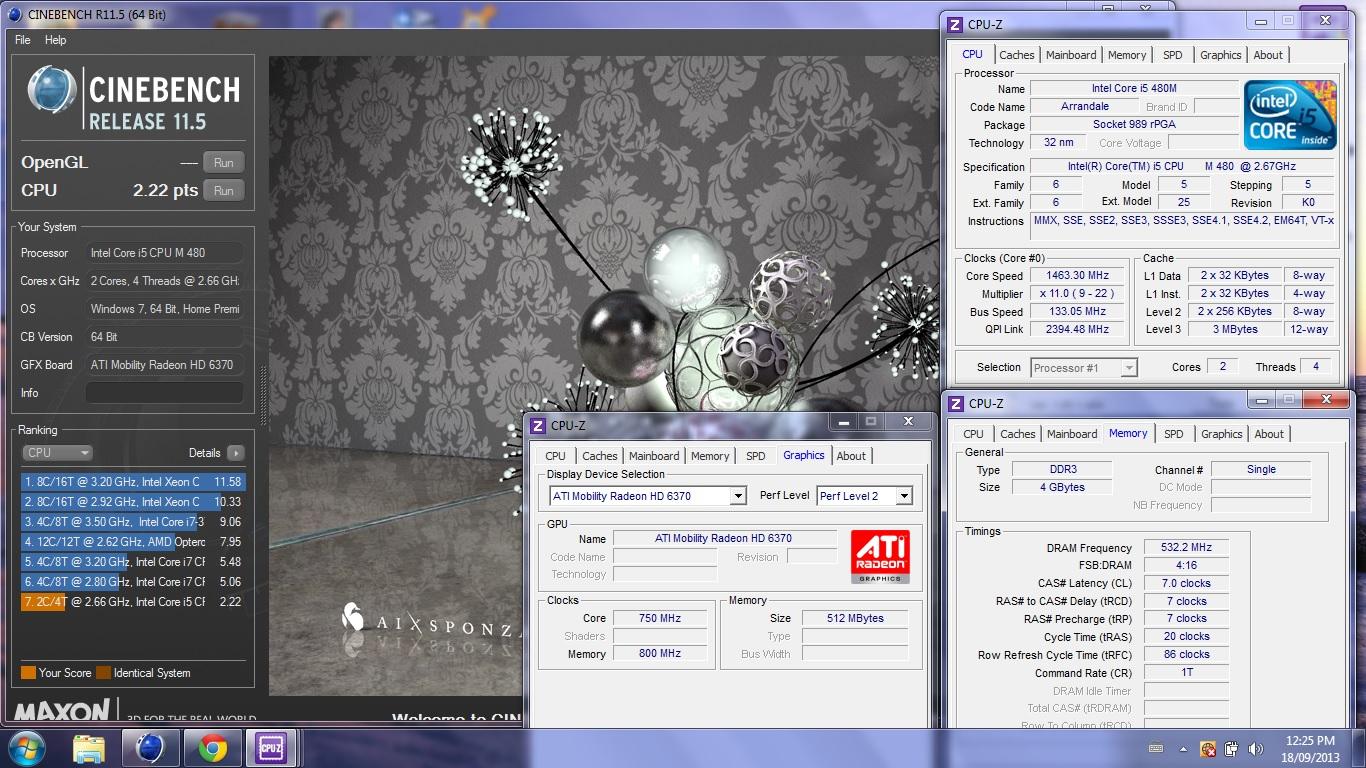
Task: Open the CPU ranking type dropdown
Action: pyautogui.click(x=57, y=453)
